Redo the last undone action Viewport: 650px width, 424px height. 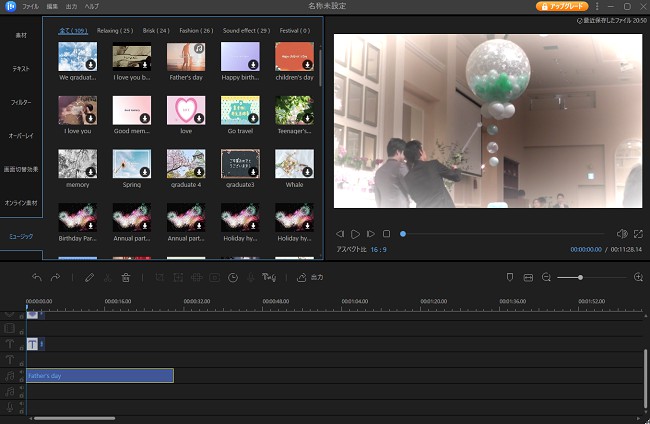click(55, 277)
